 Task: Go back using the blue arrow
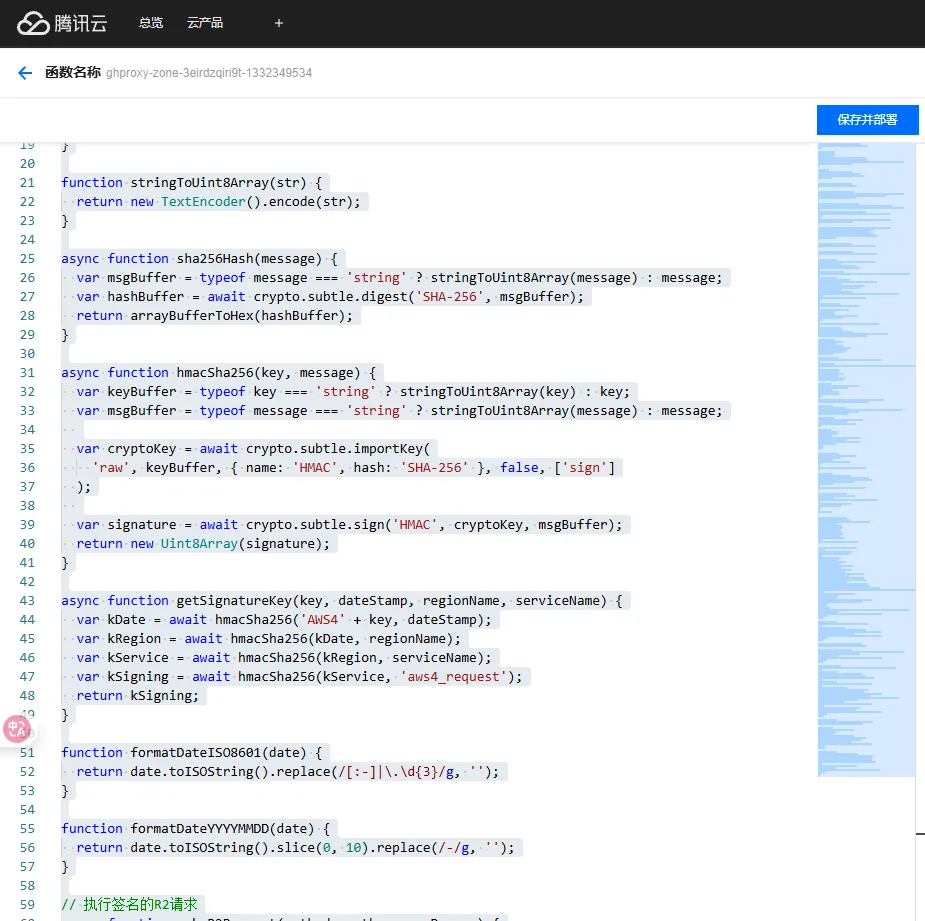click(x=25, y=73)
